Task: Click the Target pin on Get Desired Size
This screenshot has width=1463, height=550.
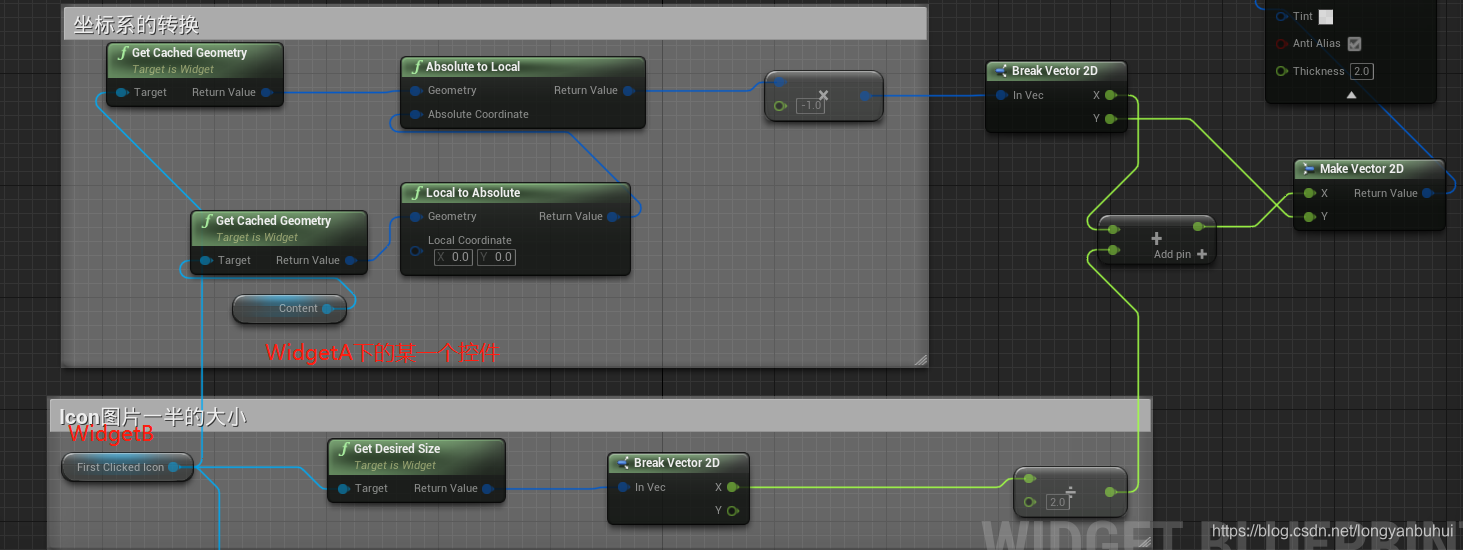Action: 343,489
